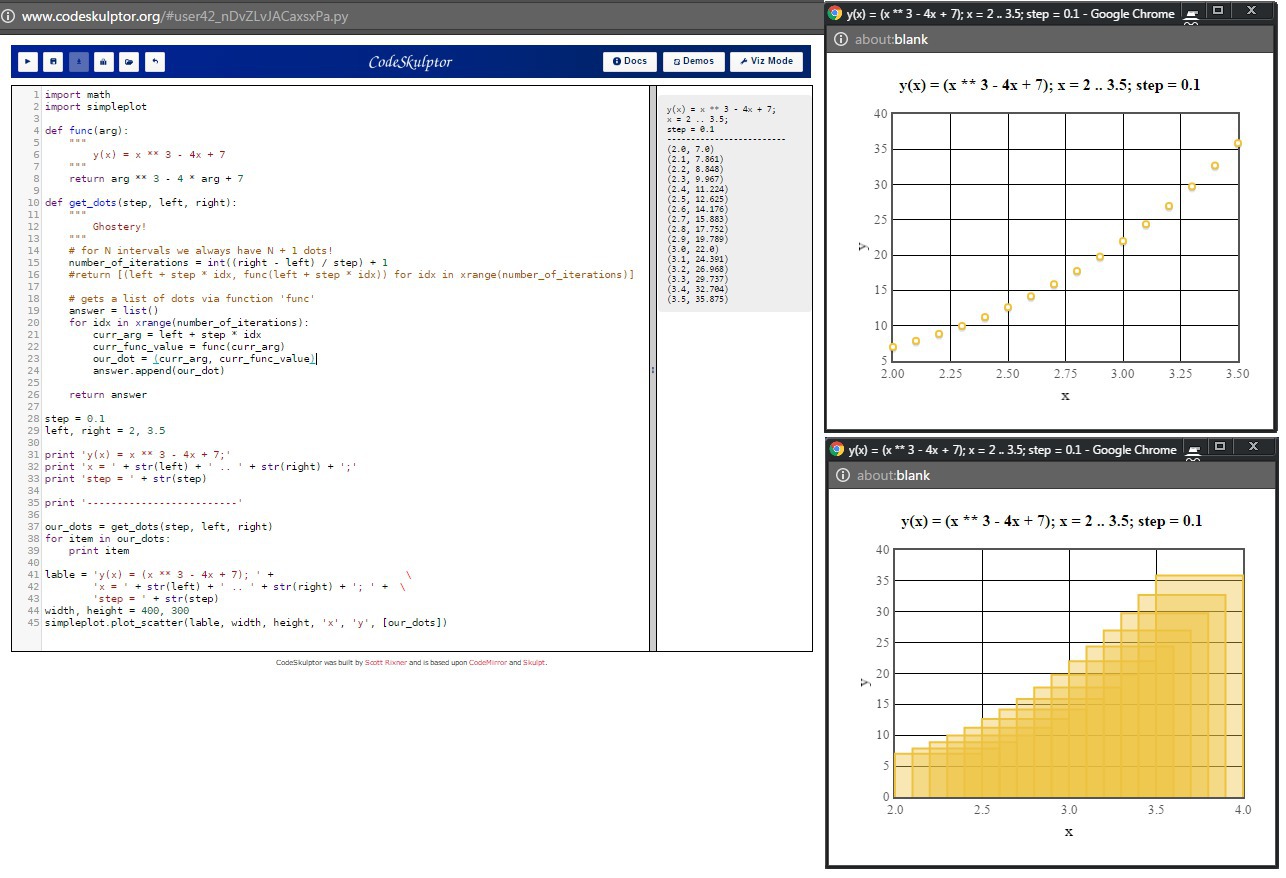Follow the Skulpt link in footer
Screen dimensions: 1286x878
click(534, 663)
